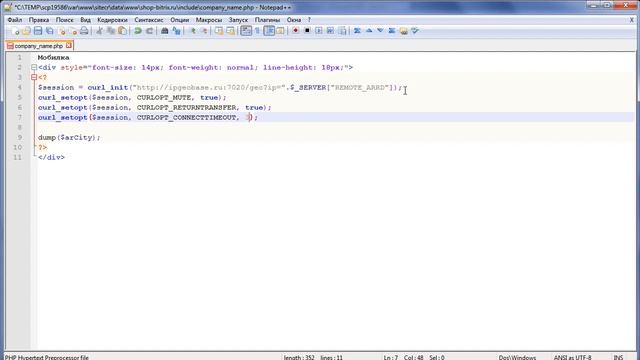Click the blue down-triangle plugin icon
Image resolution: width=640 pixels, height=360 pixels.
(380, 31)
